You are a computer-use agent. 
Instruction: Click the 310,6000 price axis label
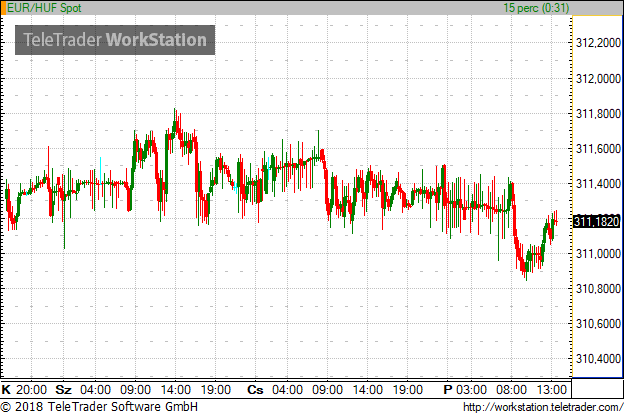click(598, 324)
